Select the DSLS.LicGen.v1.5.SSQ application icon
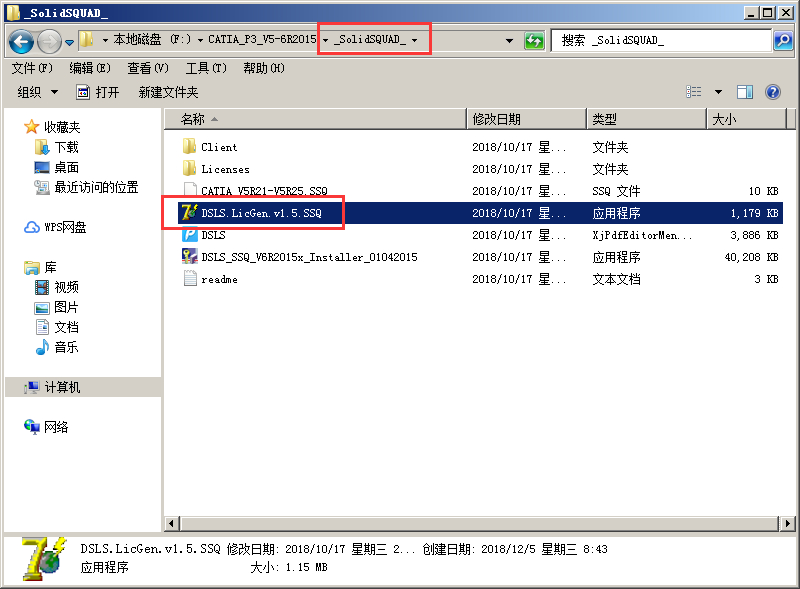 coord(189,212)
